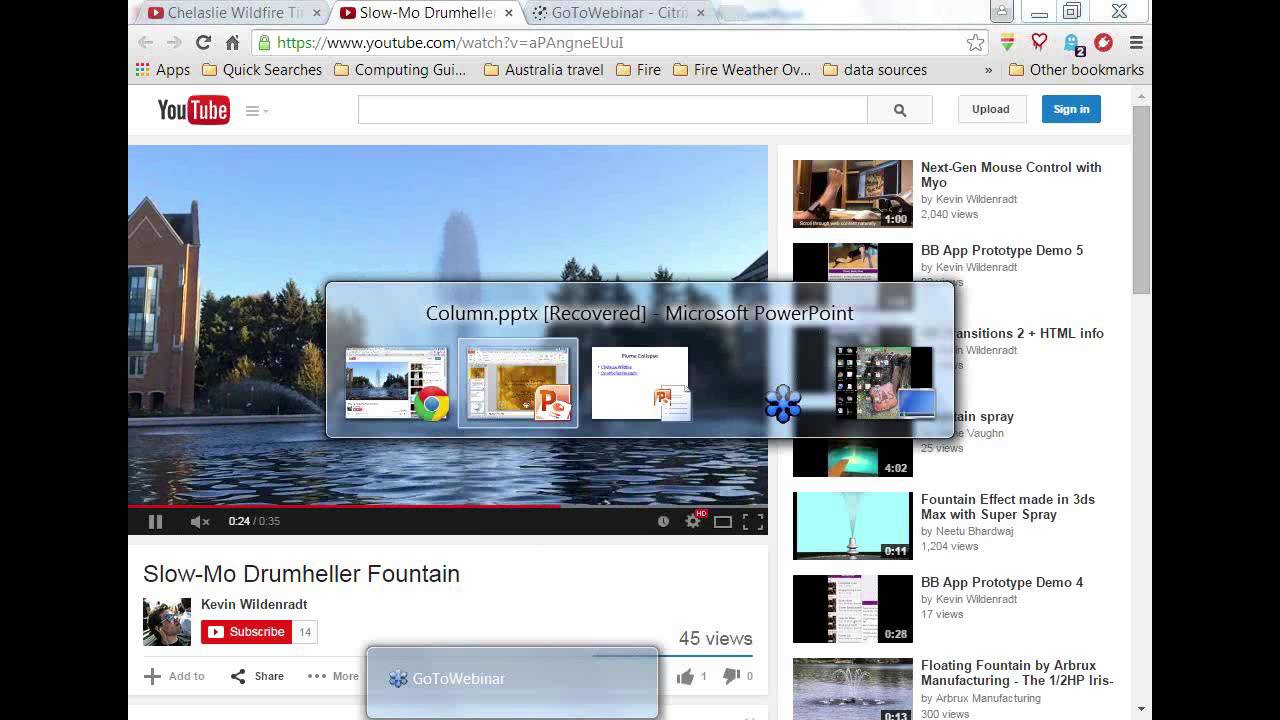The width and height of the screenshot is (1280, 720).
Task: Go to the browser Home page
Action: point(232,42)
